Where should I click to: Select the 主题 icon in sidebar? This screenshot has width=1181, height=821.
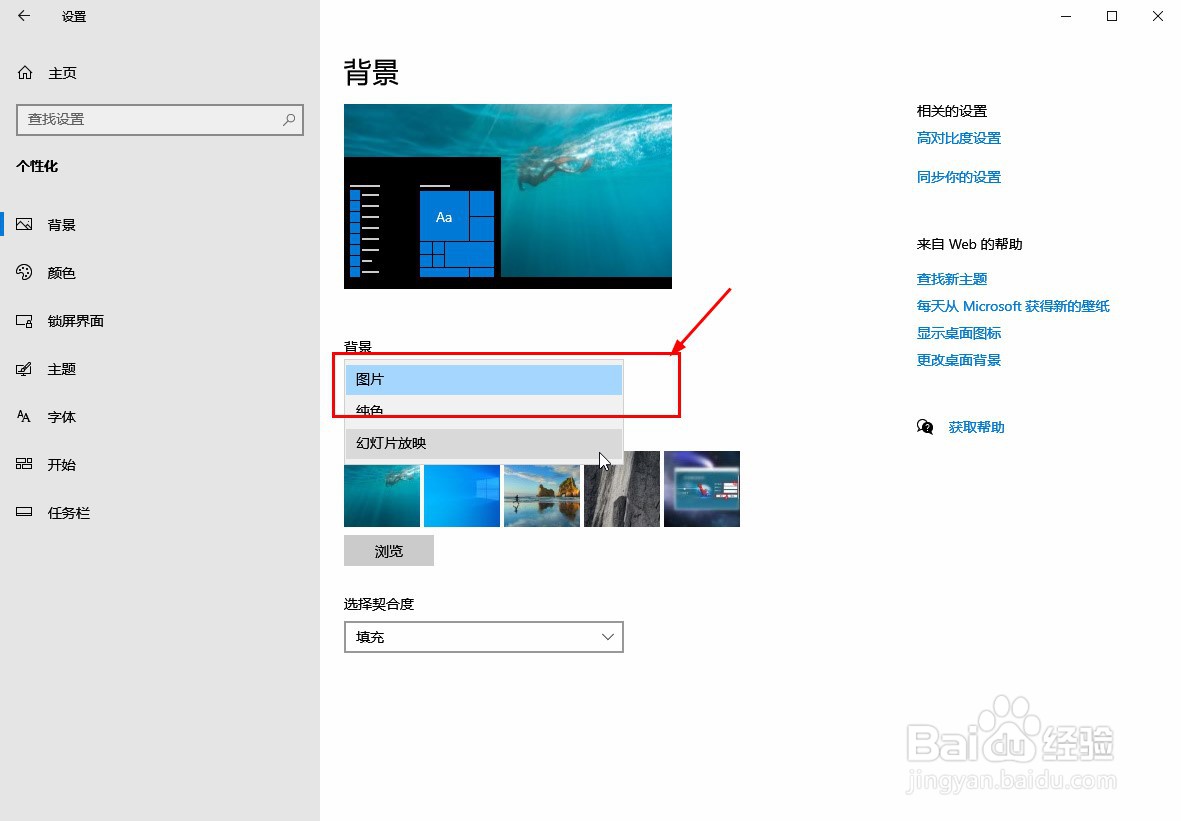coord(24,369)
